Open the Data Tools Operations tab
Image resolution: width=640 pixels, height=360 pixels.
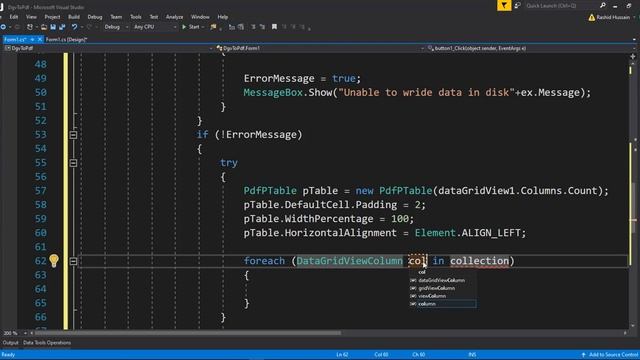(x=47, y=343)
